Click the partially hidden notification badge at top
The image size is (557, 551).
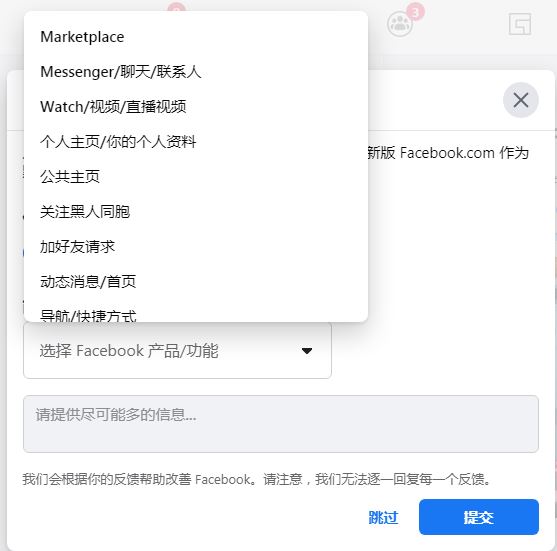coord(177,7)
